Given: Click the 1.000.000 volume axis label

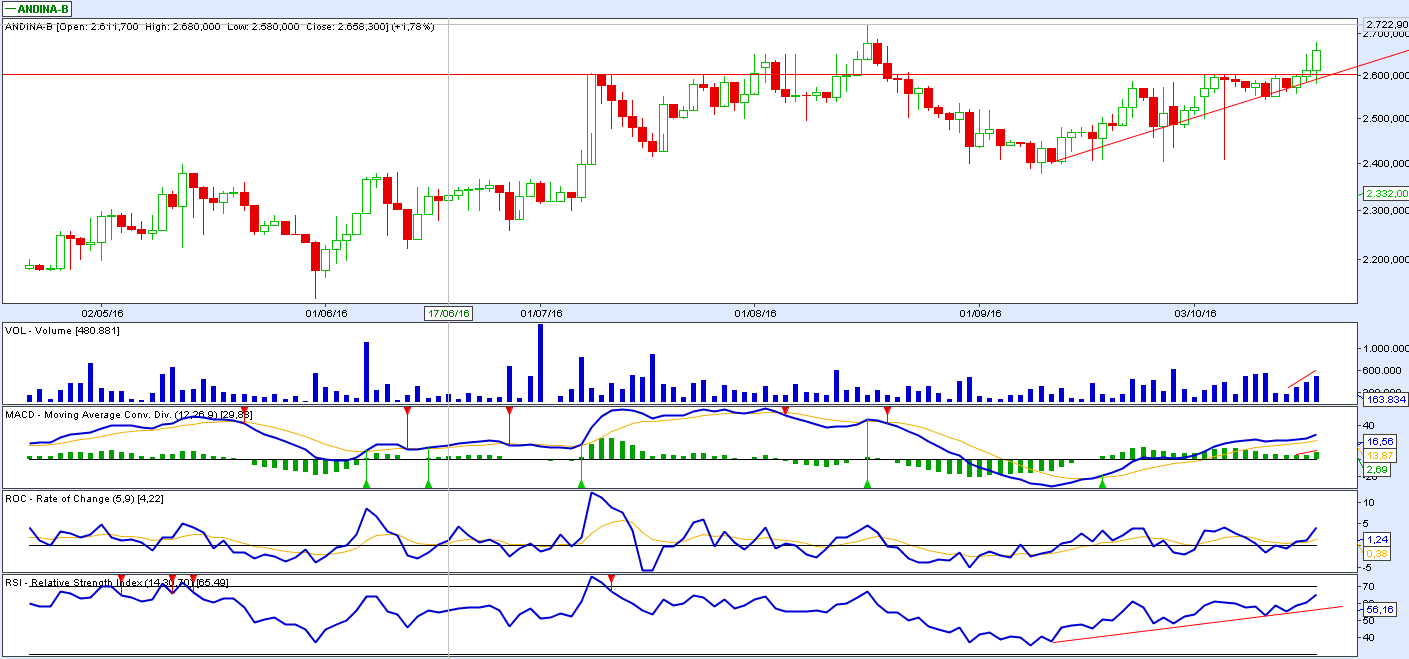Looking at the screenshot, I should tap(1386, 349).
